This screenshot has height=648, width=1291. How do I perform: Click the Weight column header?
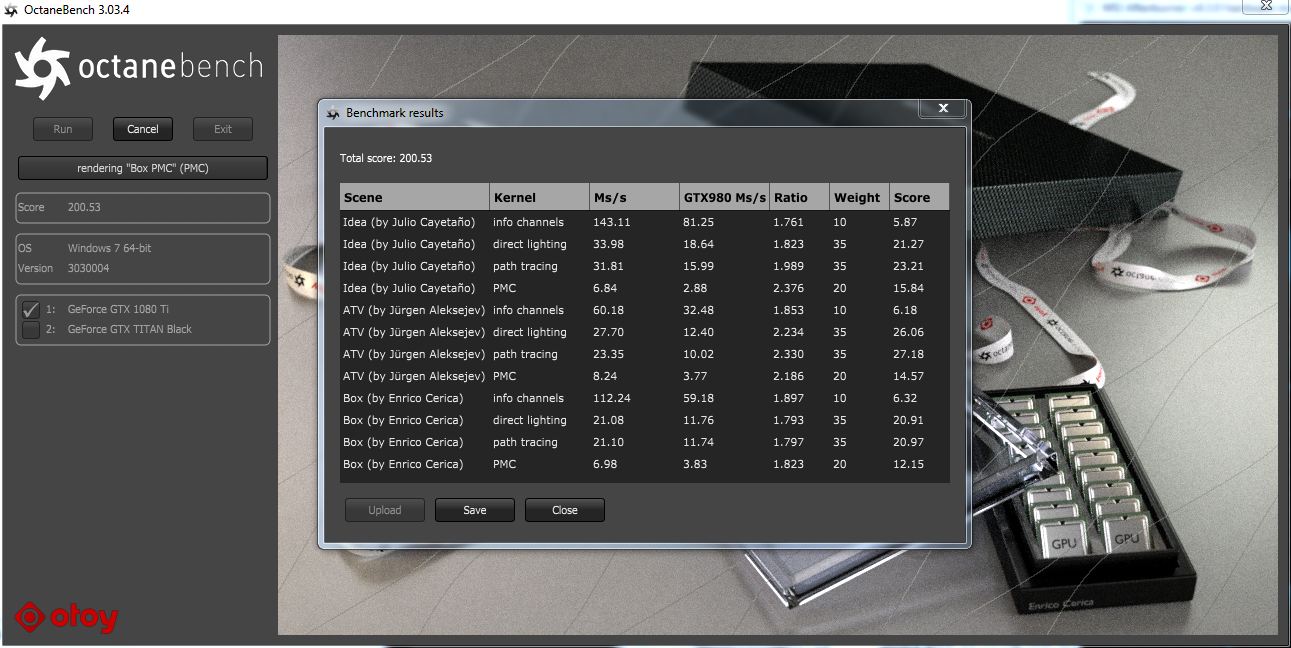[859, 197]
